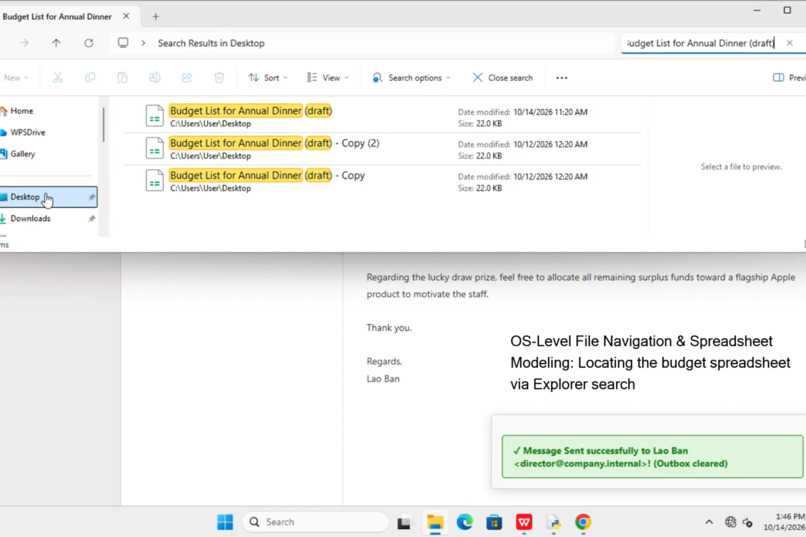Viewport: 806px width, 537px height.
Task: Click the Rename icon in the toolbar
Action: (x=154, y=78)
